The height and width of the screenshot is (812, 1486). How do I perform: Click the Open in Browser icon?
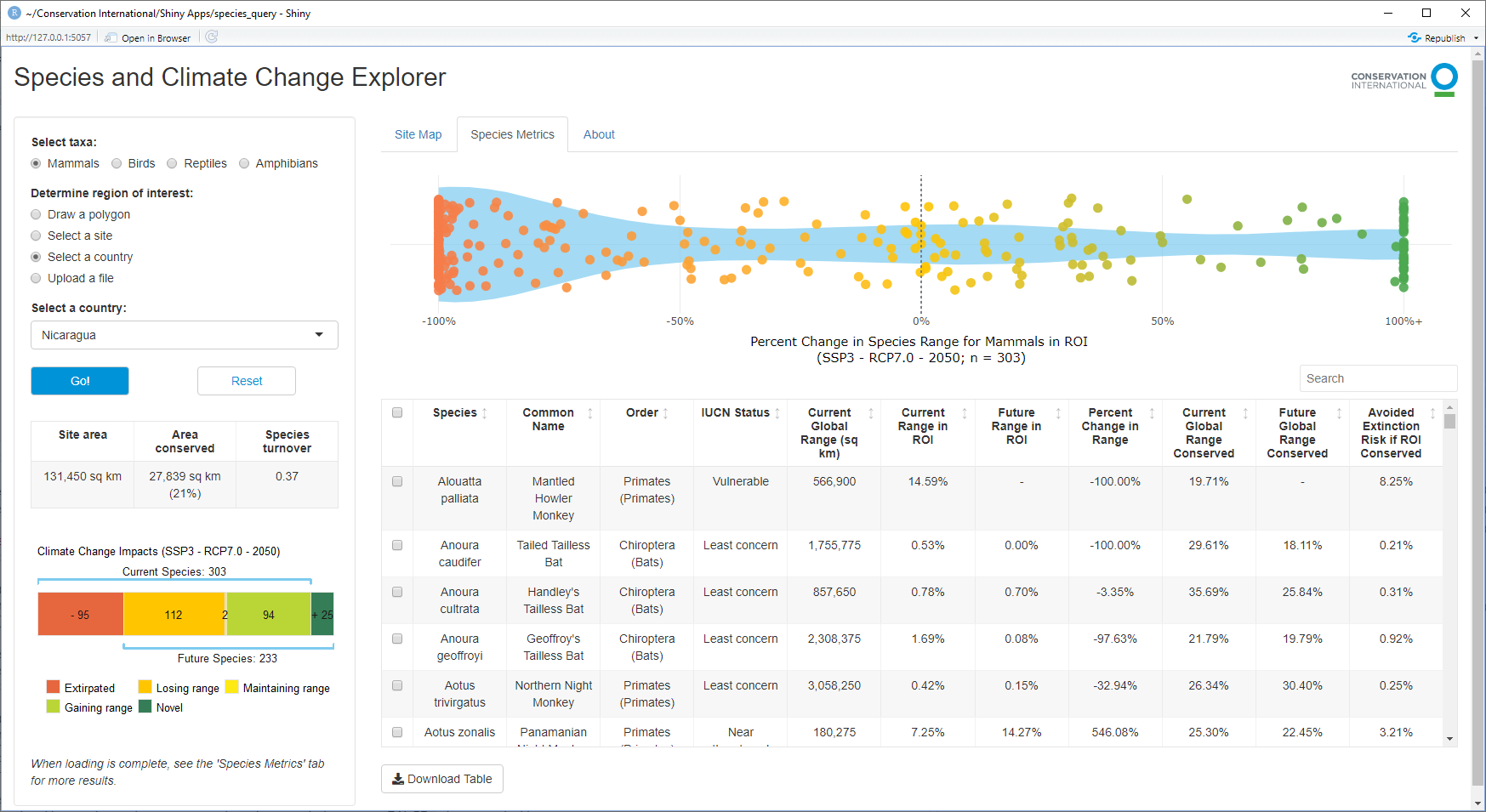coord(111,38)
